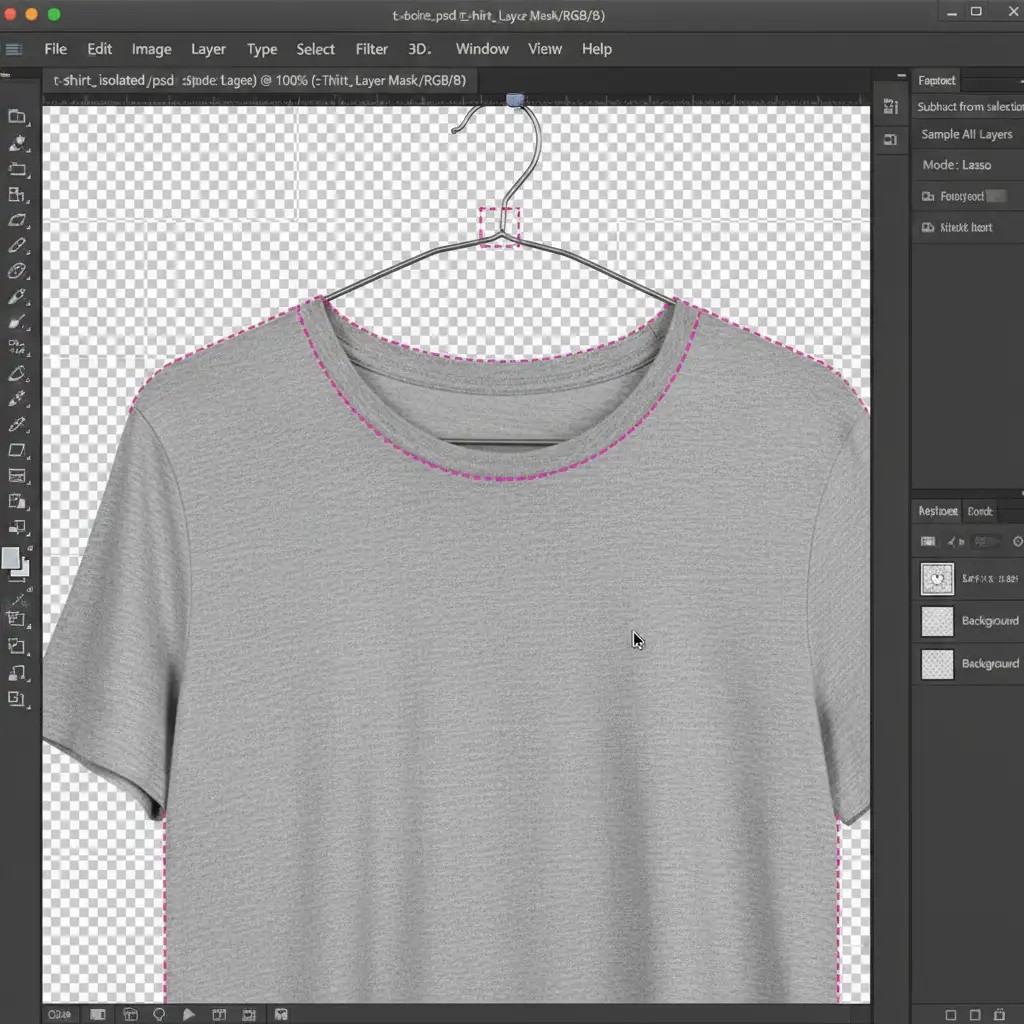Open the hamburger menu left of File
The height and width of the screenshot is (1024, 1024).
tap(14, 49)
